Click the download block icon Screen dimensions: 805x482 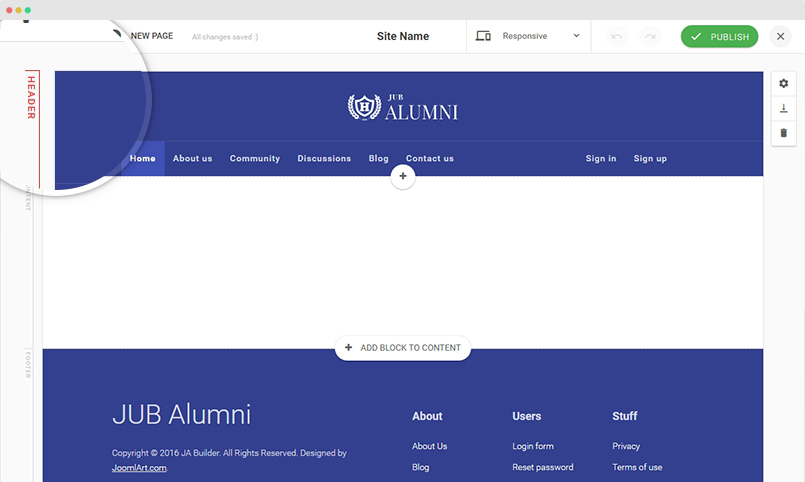[x=784, y=108]
